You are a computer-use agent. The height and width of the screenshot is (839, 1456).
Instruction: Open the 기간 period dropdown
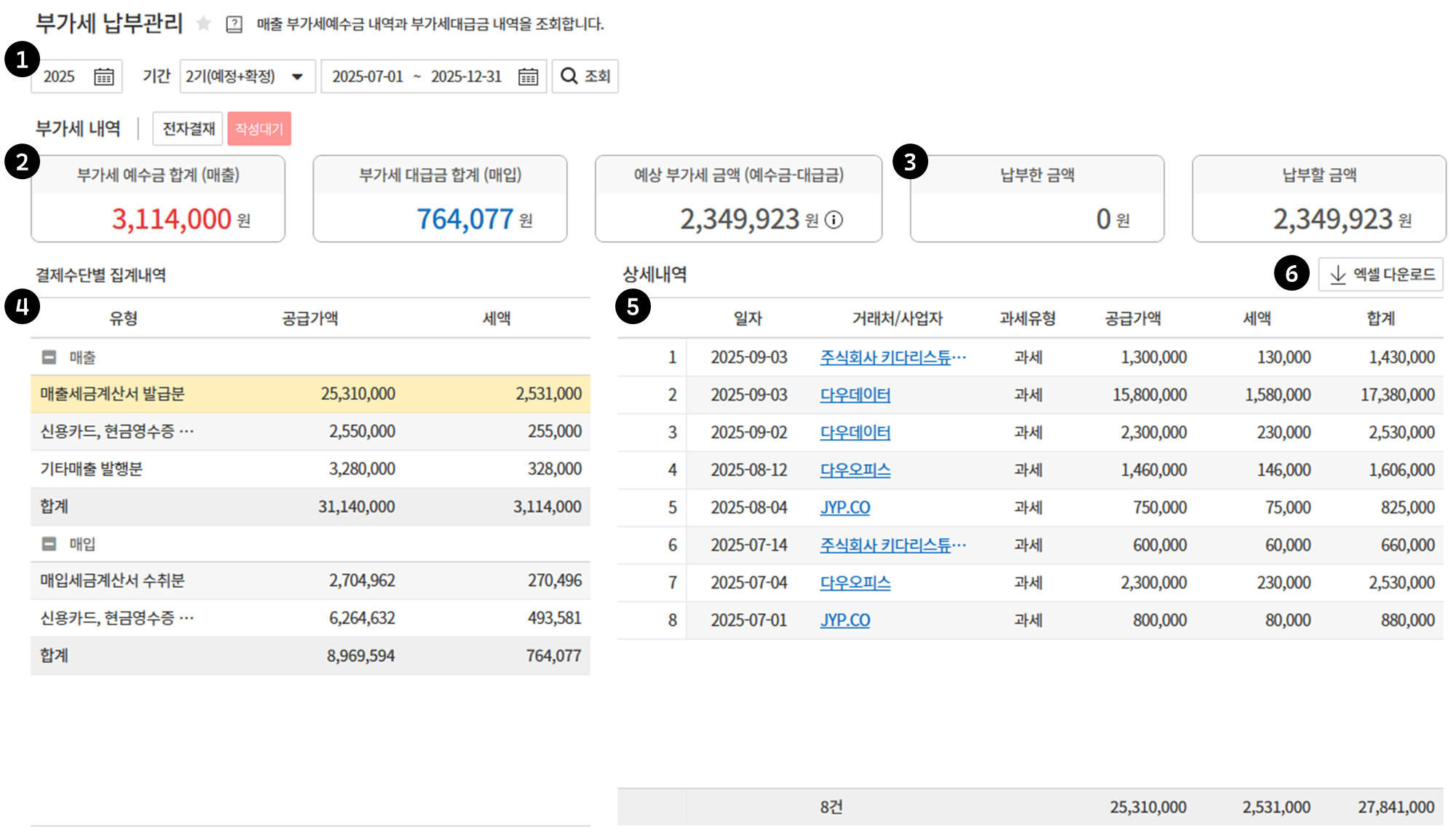tap(248, 76)
